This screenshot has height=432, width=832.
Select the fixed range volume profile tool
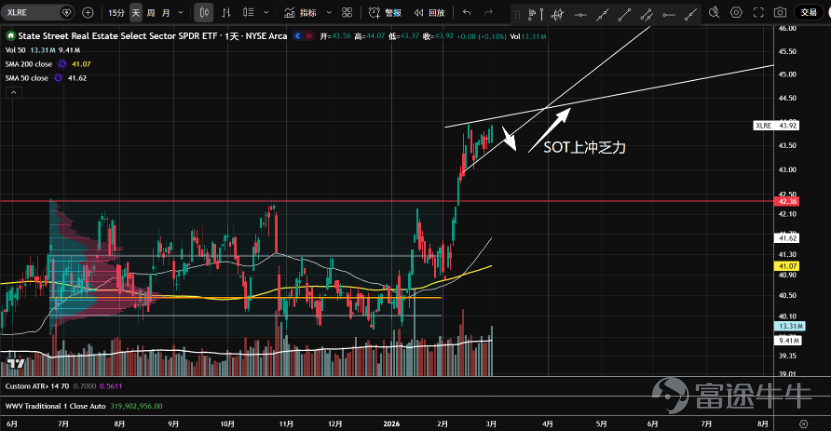(535, 14)
